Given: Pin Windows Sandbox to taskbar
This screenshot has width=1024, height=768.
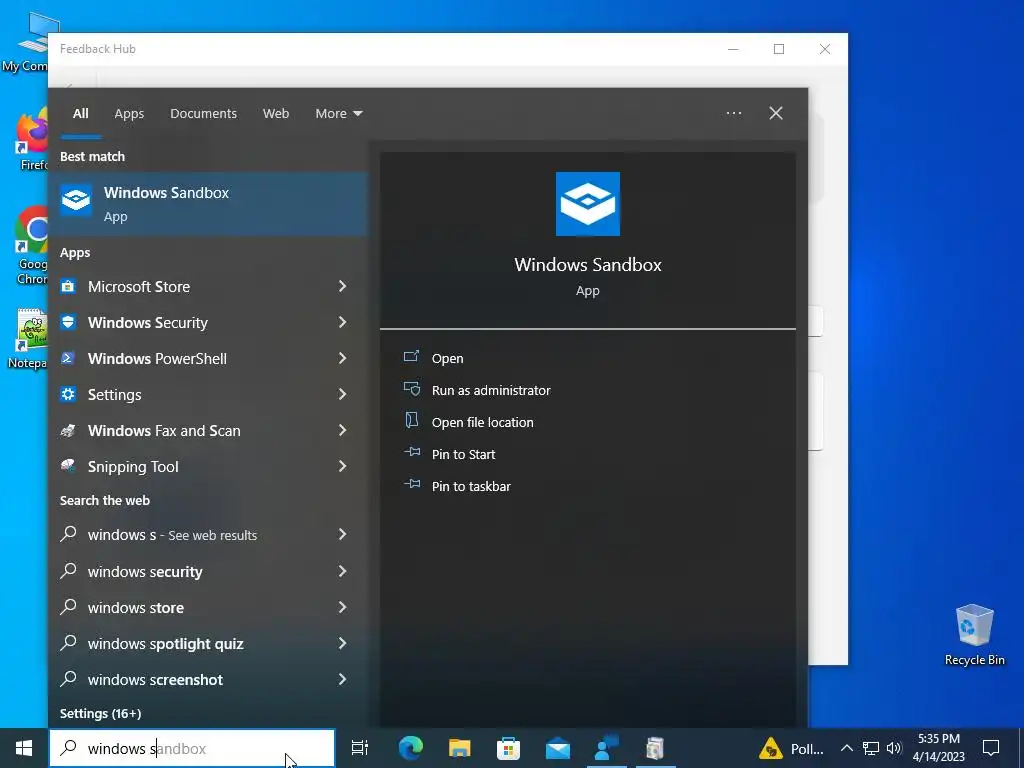Looking at the screenshot, I should pos(457,486).
